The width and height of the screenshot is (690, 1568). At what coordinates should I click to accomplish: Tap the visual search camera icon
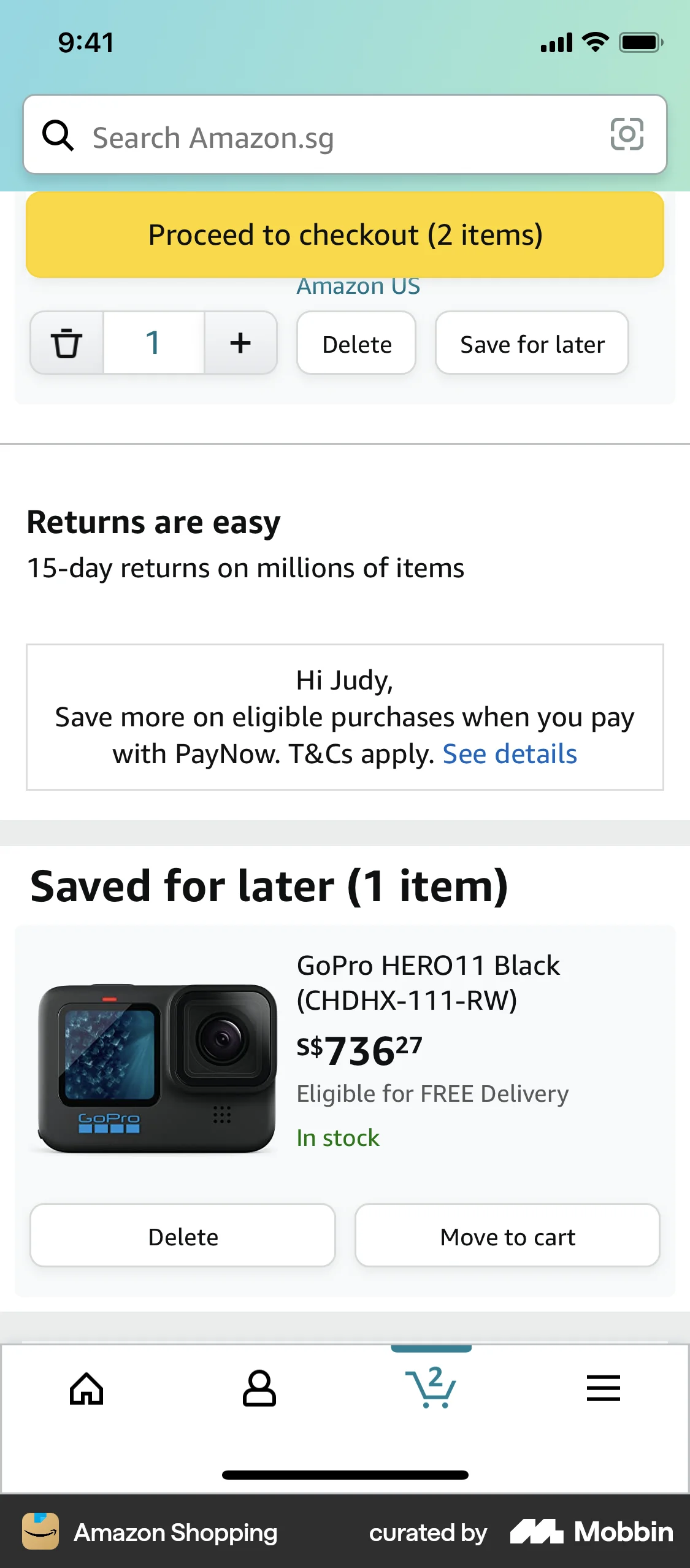(x=627, y=135)
